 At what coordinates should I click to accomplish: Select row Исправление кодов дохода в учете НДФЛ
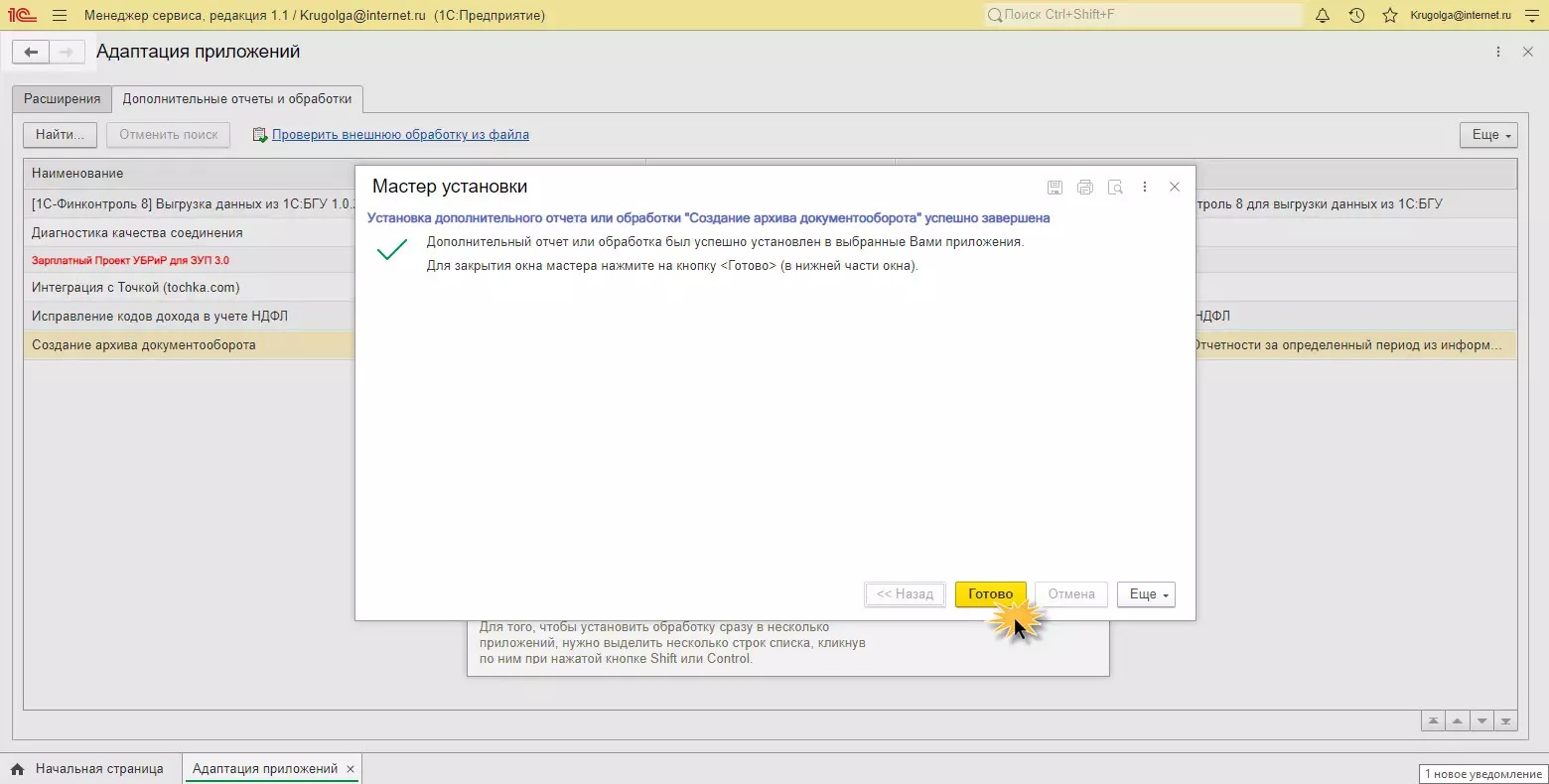point(190,317)
